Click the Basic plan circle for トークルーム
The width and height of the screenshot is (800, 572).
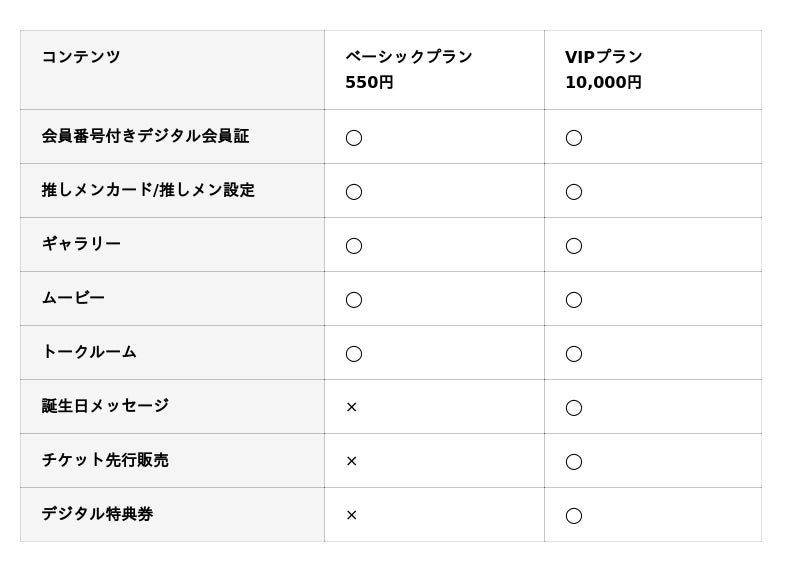point(354,353)
